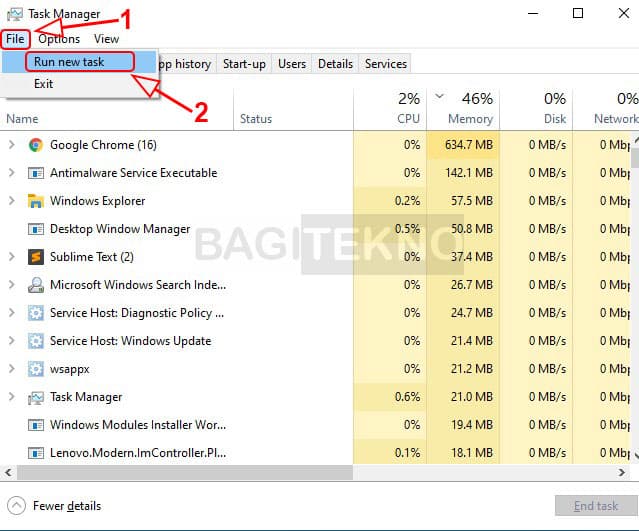Image resolution: width=639 pixels, height=531 pixels.
Task: Maximize the Task Manager window
Action: 578,13
